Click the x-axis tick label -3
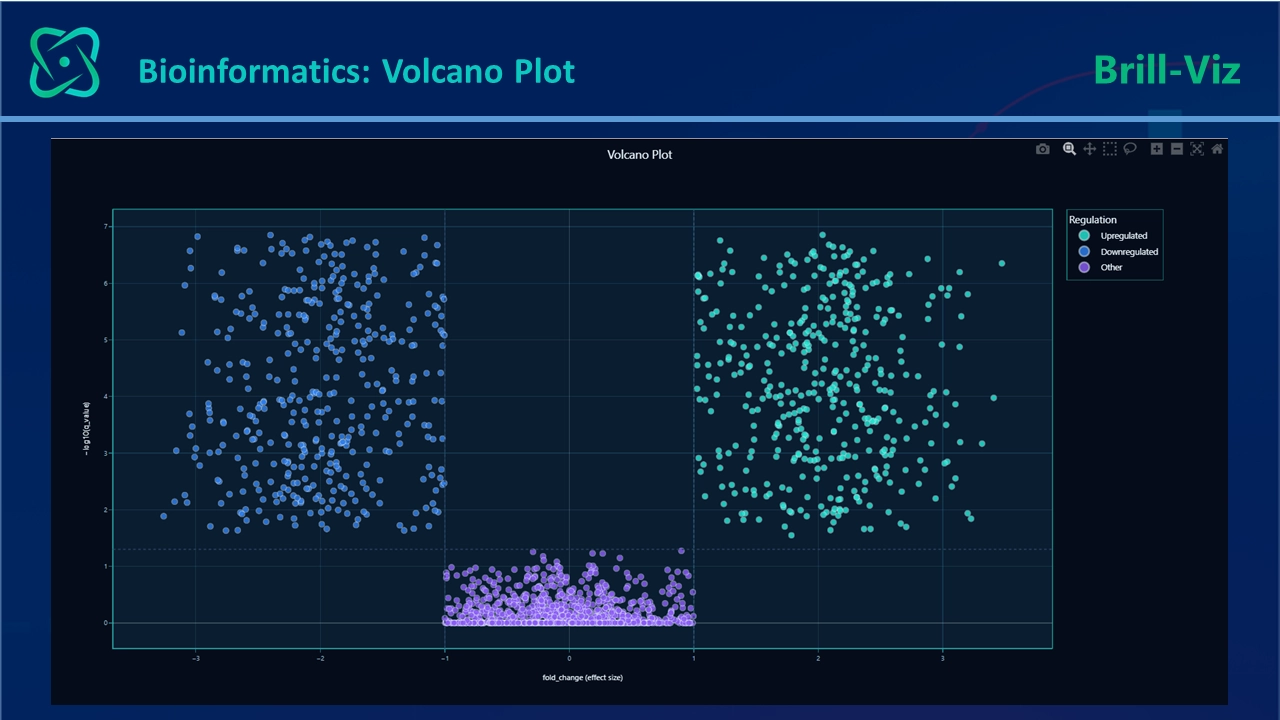The width and height of the screenshot is (1280, 720). pyautogui.click(x=196, y=658)
